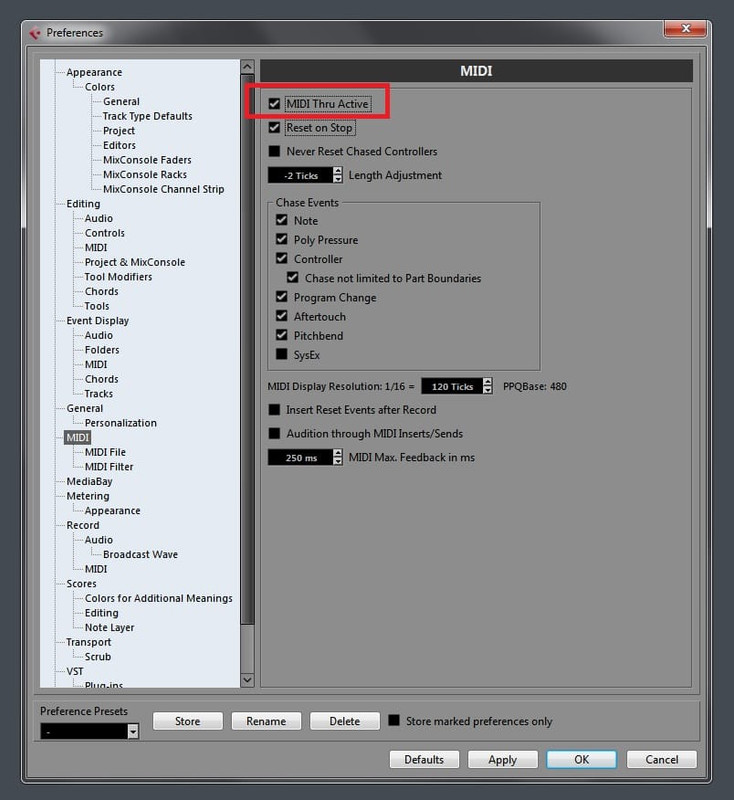Viewport: 734px width, 800px height.
Task: Click the Defaults button
Action: pyautogui.click(x=424, y=759)
